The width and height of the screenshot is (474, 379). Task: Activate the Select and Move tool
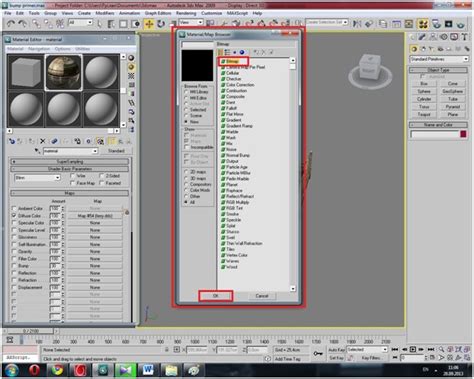coord(149,24)
